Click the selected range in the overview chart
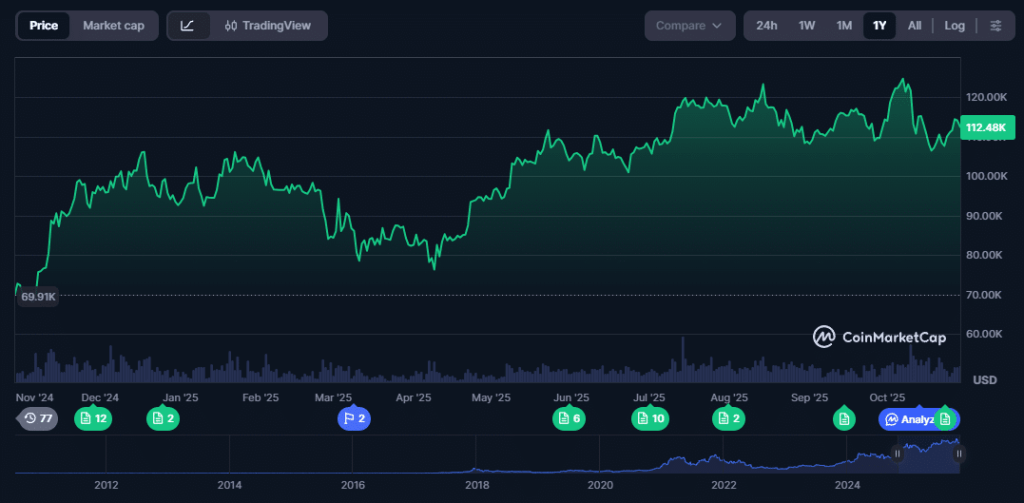Viewport: 1024px width, 503px height. click(929, 456)
